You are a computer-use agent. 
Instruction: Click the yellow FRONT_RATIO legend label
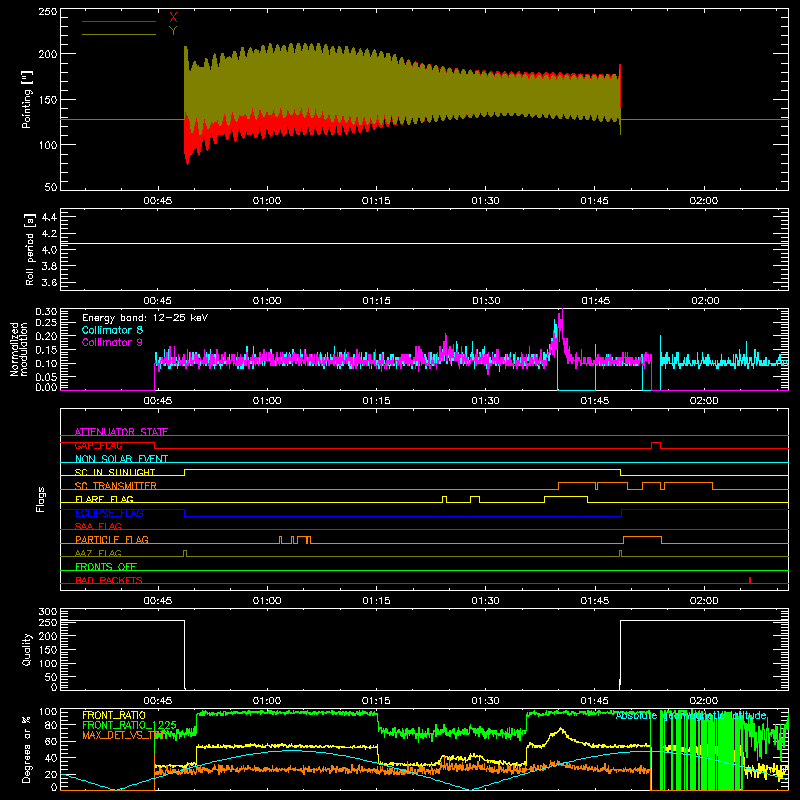point(114,715)
